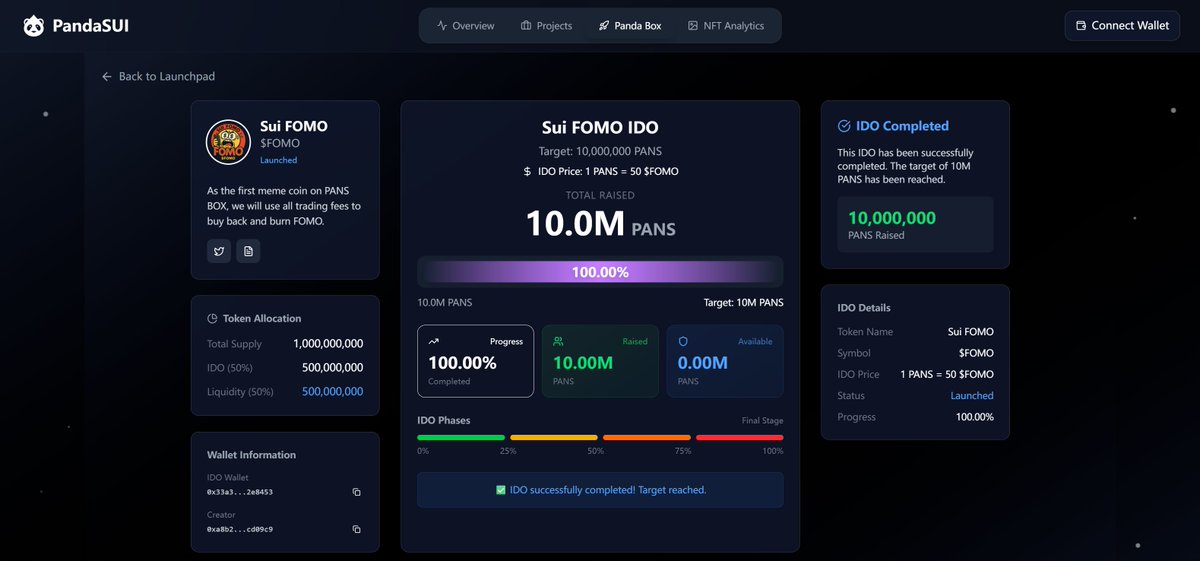
Task: Copy the IDO Wallet address
Action: pyautogui.click(x=356, y=492)
